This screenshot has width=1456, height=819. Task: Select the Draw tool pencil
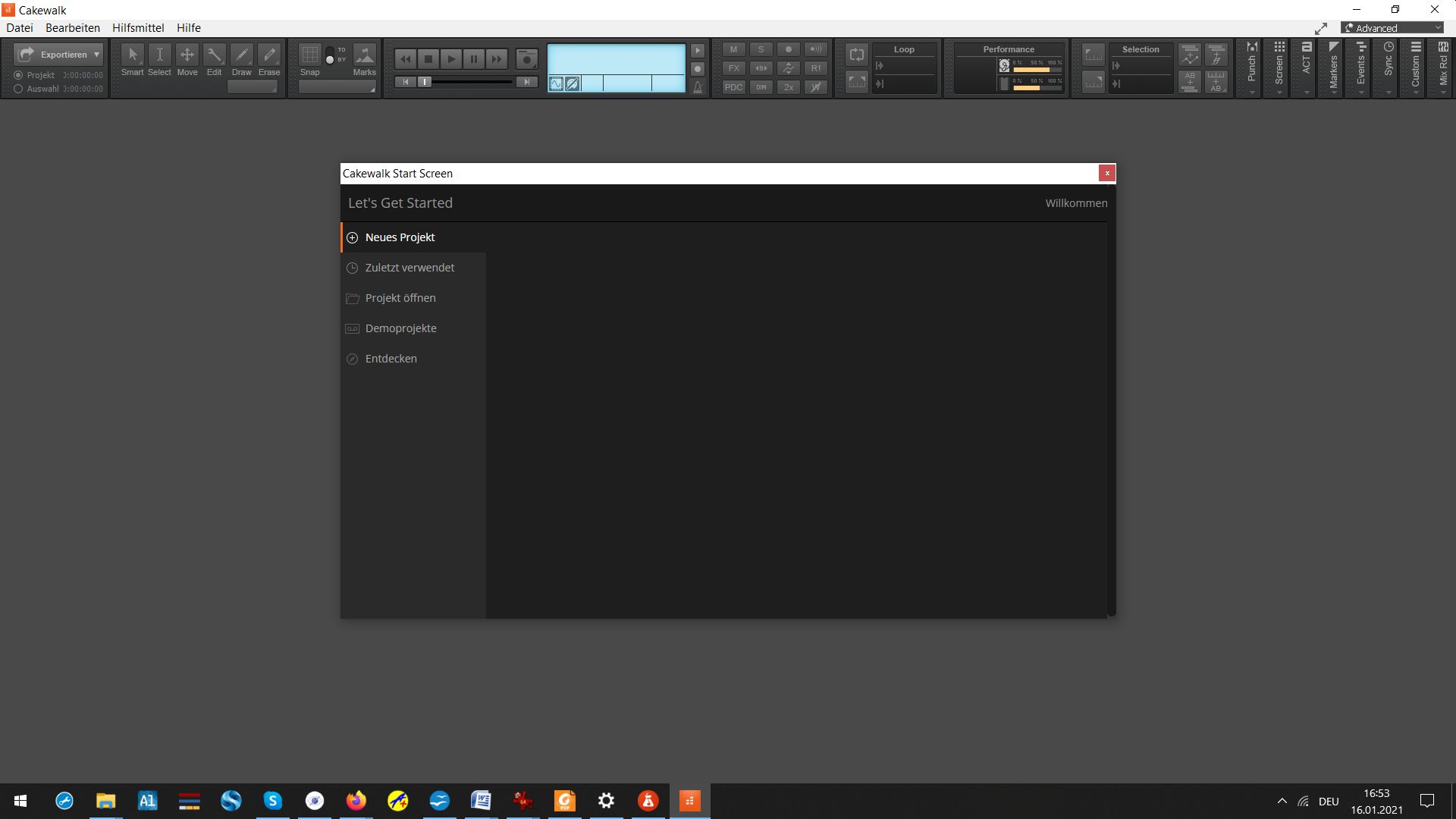point(241,55)
